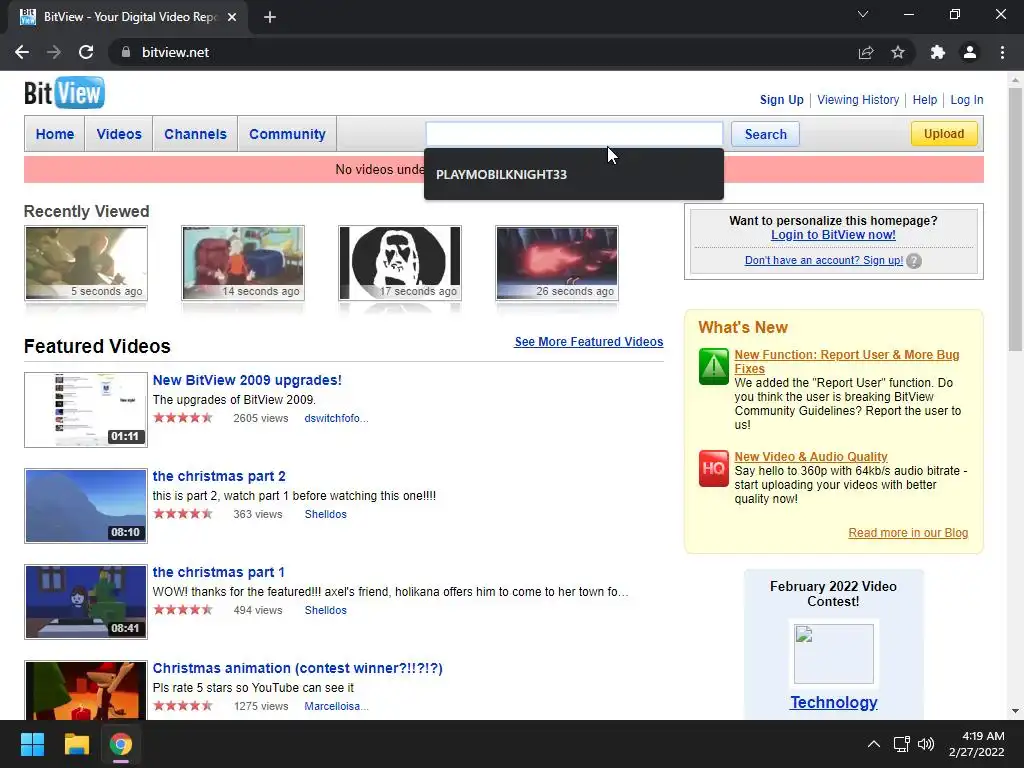
Task: Open recently viewed video from 17 seconds ago
Action: click(x=400, y=263)
